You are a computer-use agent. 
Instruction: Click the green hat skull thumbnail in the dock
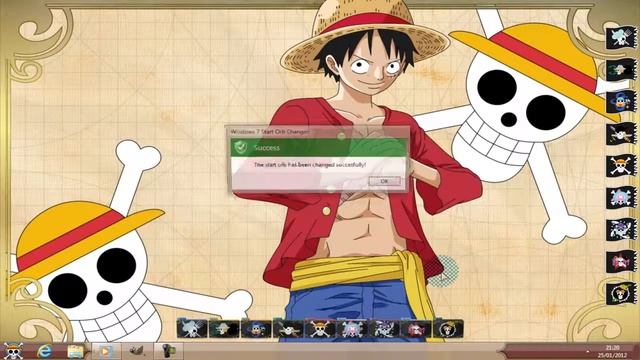click(x=224, y=329)
